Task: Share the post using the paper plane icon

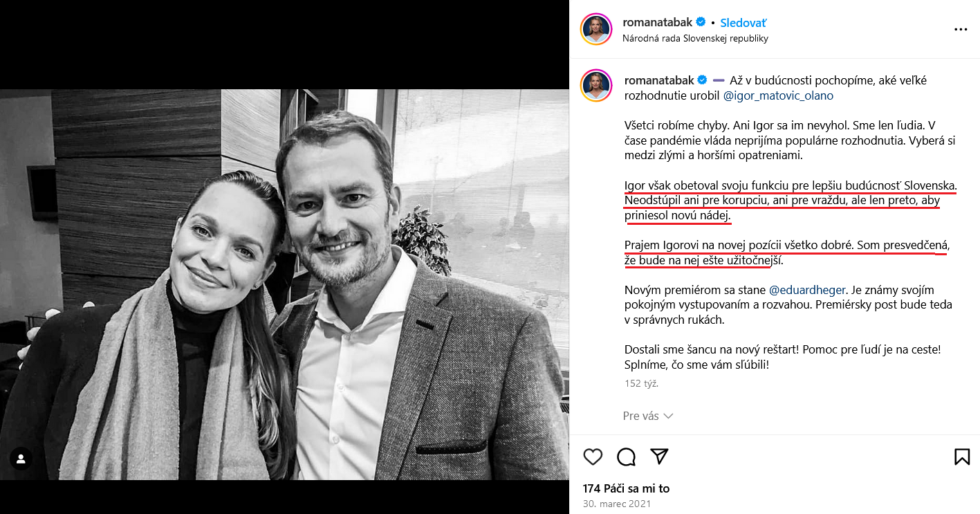Action: pos(659,457)
